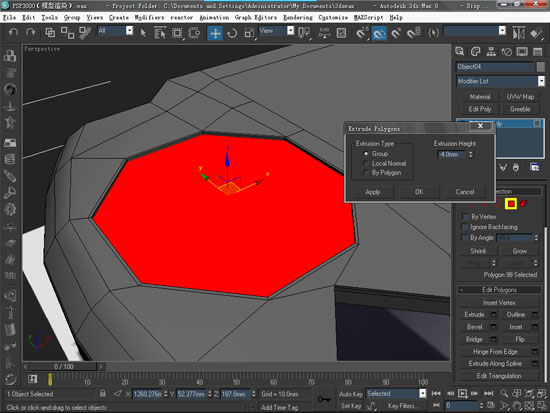Screen dimensions: 550x413
Task: Open the MAXScript menu
Action: [369, 18]
